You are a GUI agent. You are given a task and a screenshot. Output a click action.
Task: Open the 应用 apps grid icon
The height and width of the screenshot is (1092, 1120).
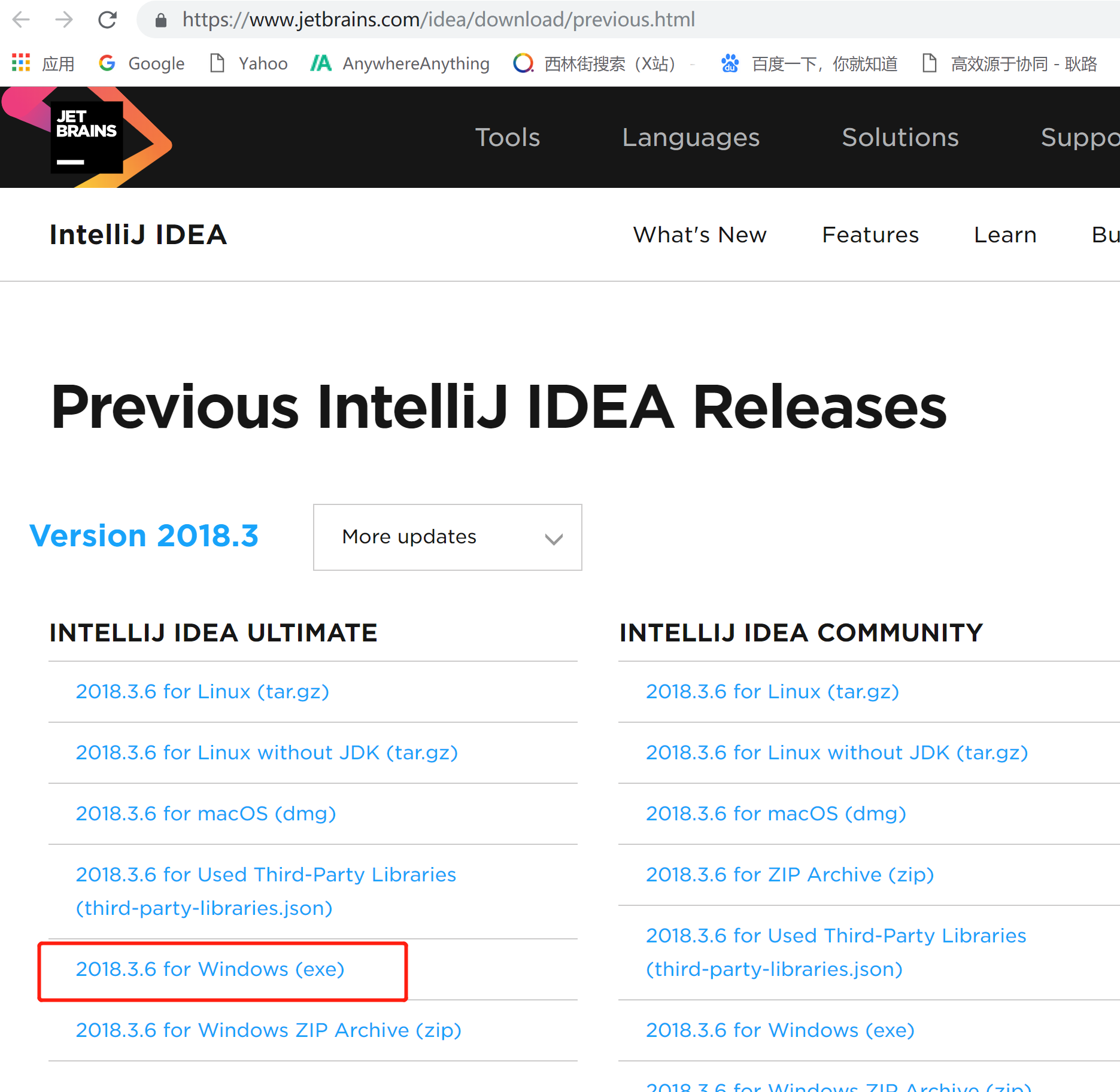click(x=20, y=63)
